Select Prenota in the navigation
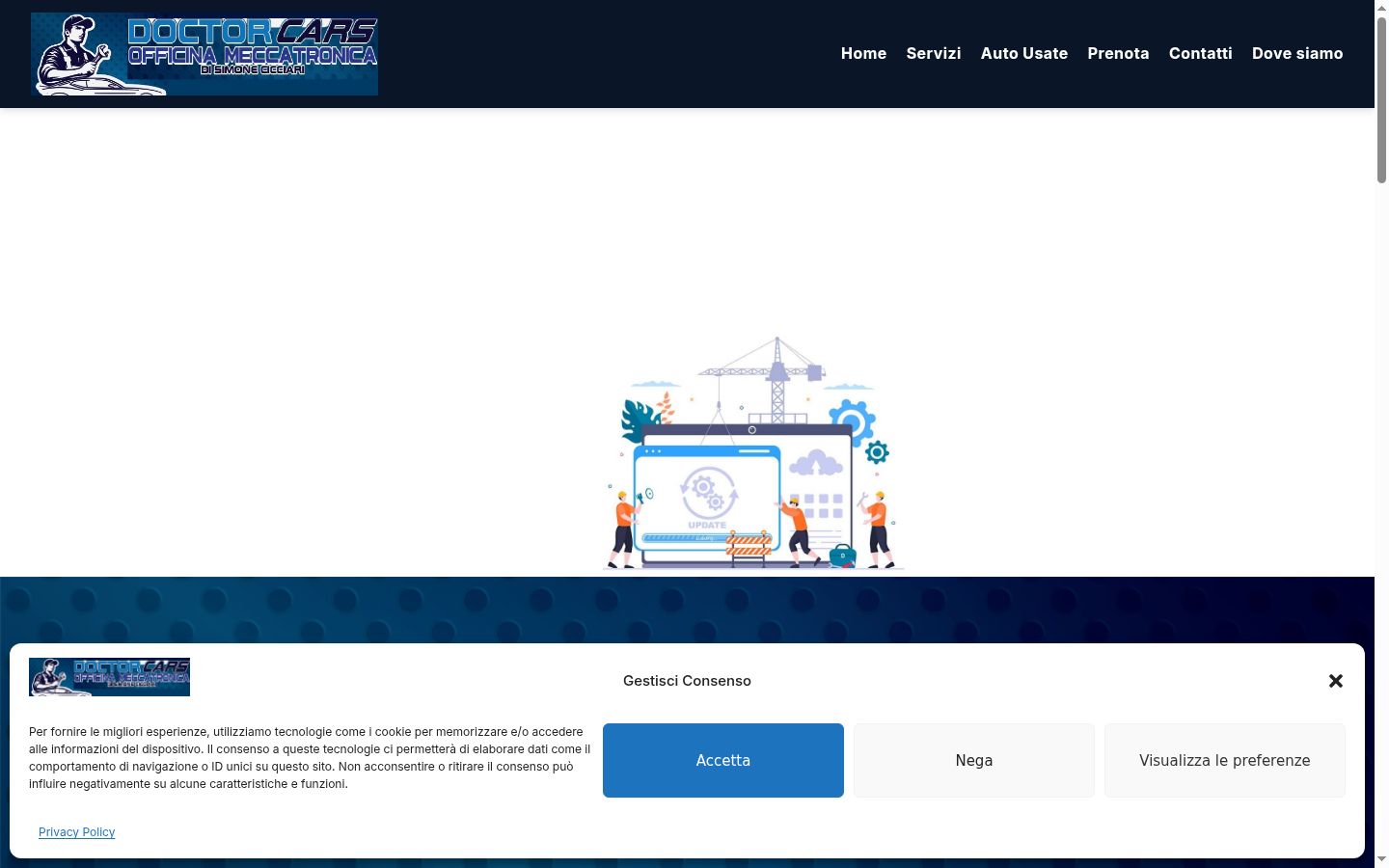The height and width of the screenshot is (868, 1389). coord(1118,54)
